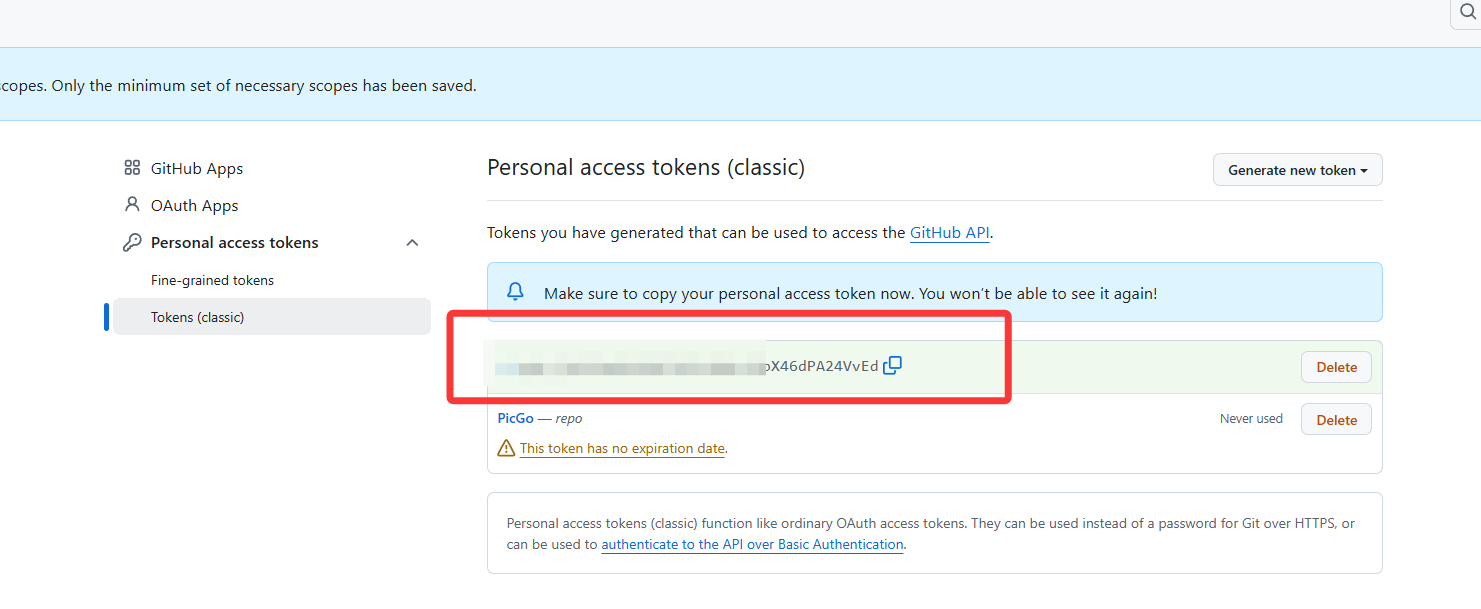Delete the PicGo token
Image resolution: width=1481 pixels, height=609 pixels.
1335,420
